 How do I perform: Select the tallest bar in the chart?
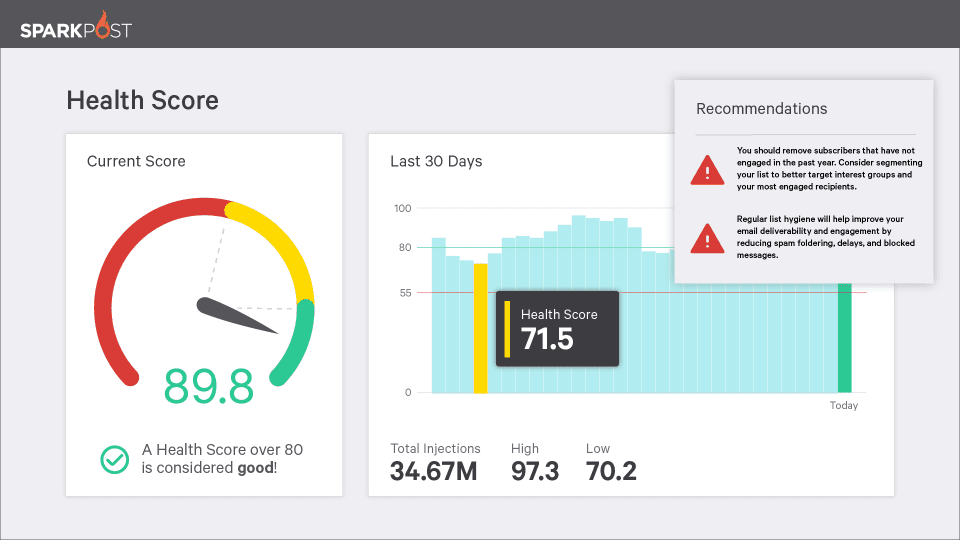(579, 304)
